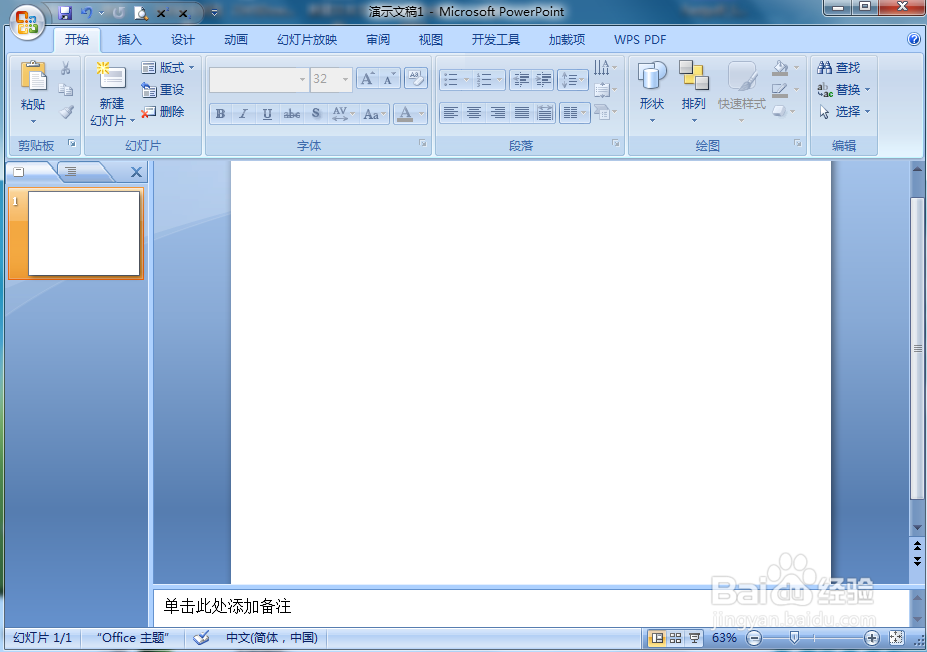Image resolution: width=927 pixels, height=652 pixels.
Task: Click the notes pane to add notes
Action: [530, 607]
